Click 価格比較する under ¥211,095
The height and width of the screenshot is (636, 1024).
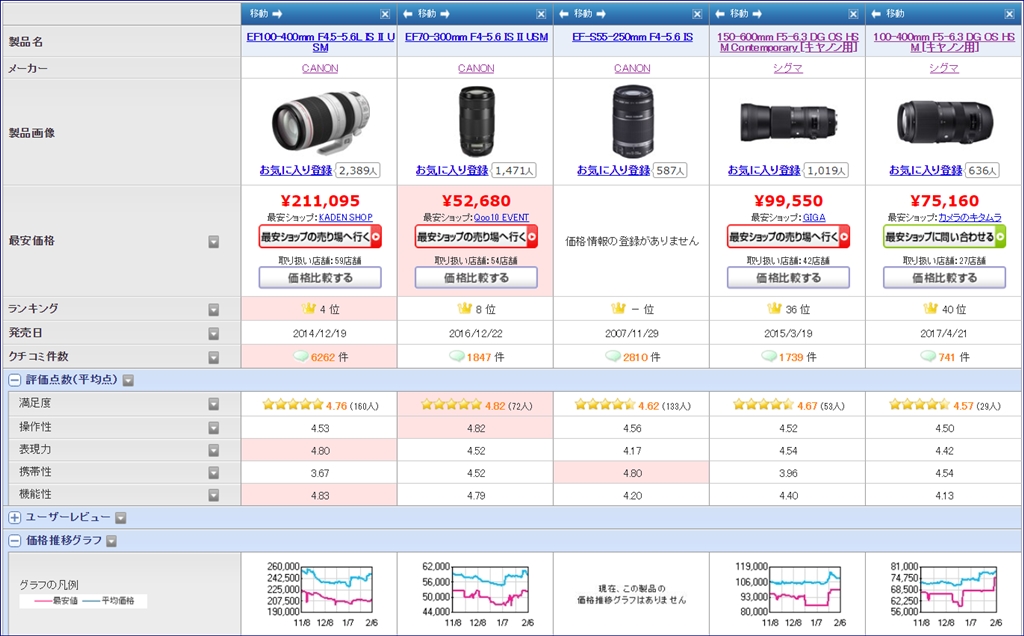point(320,278)
